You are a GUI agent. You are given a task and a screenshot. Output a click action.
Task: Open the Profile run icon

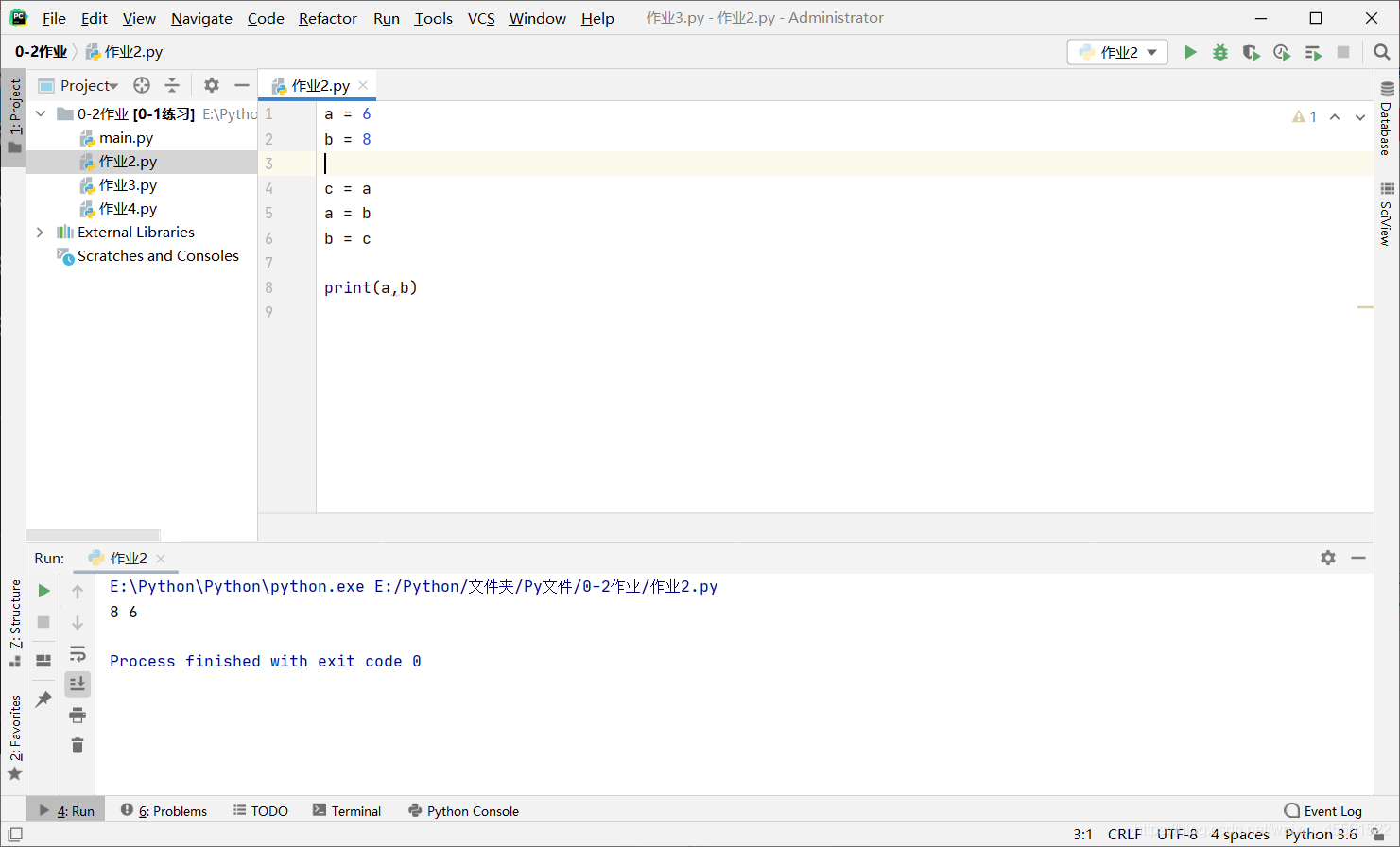(x=1282, y=52)
